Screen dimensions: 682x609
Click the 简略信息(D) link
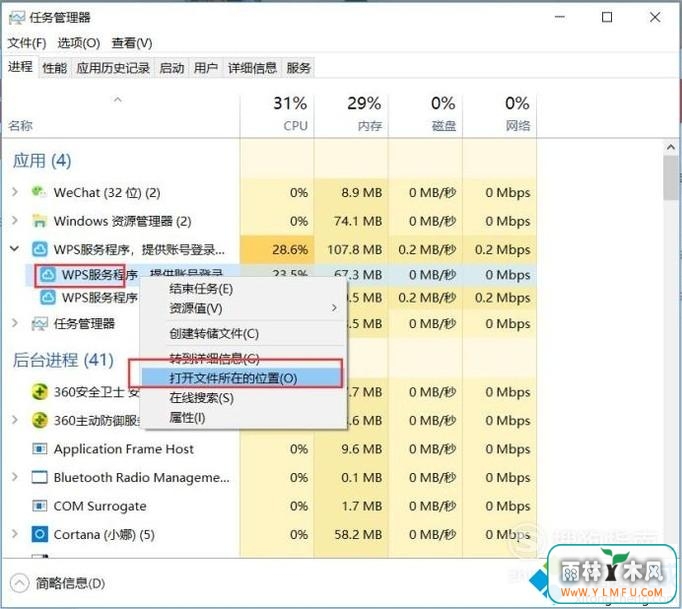(70, 583)
